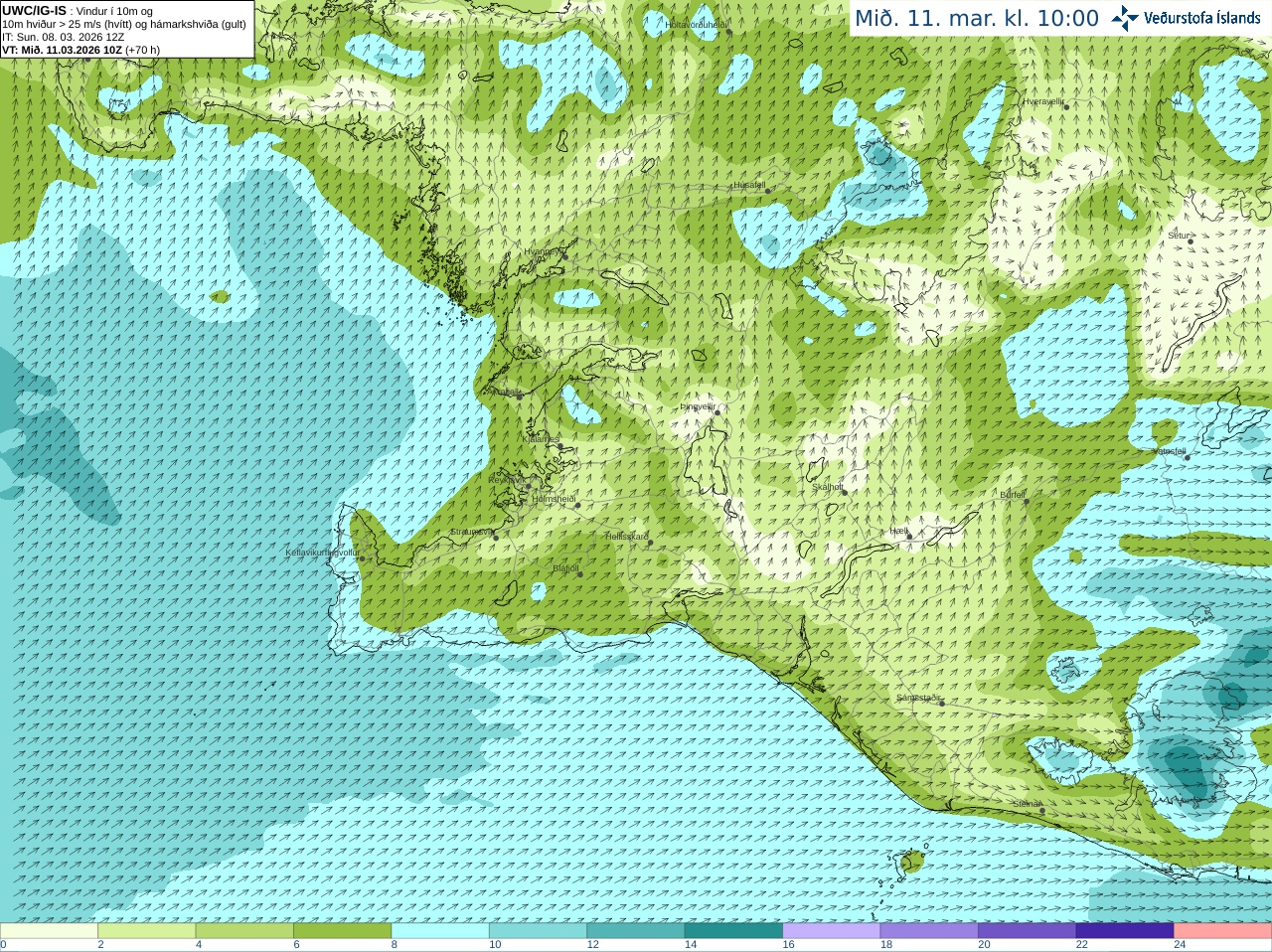Screen dimensions: 1272x952
Task: Click the Akrafjall station marker
Action: click(x=521, y=397)
